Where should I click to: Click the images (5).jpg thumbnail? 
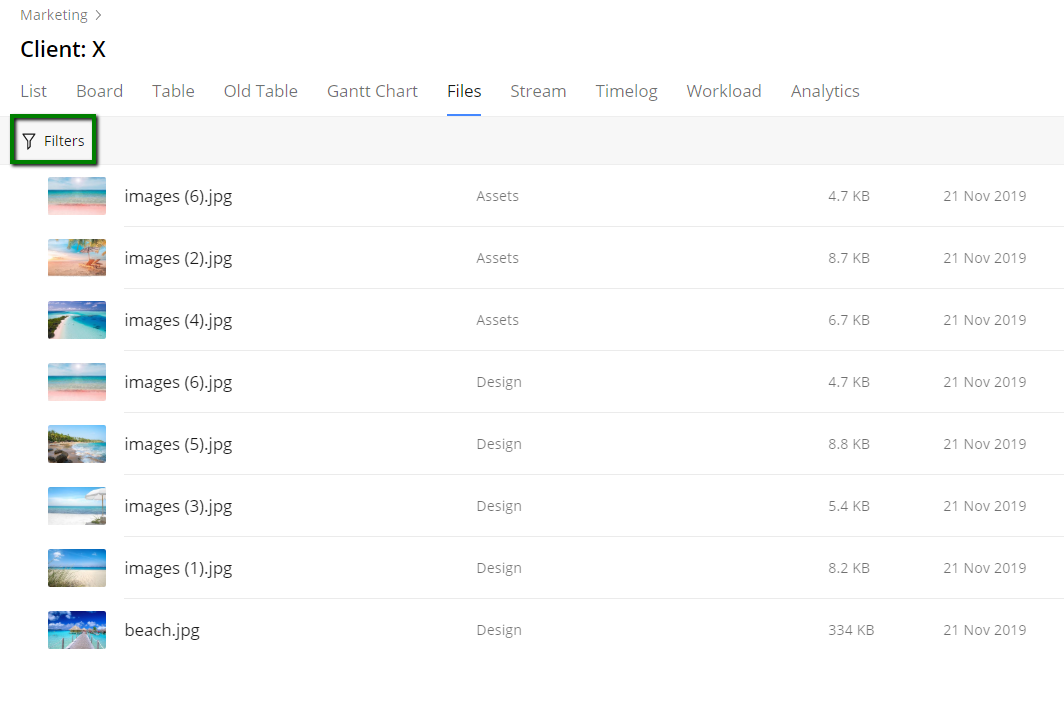(77, 444)
